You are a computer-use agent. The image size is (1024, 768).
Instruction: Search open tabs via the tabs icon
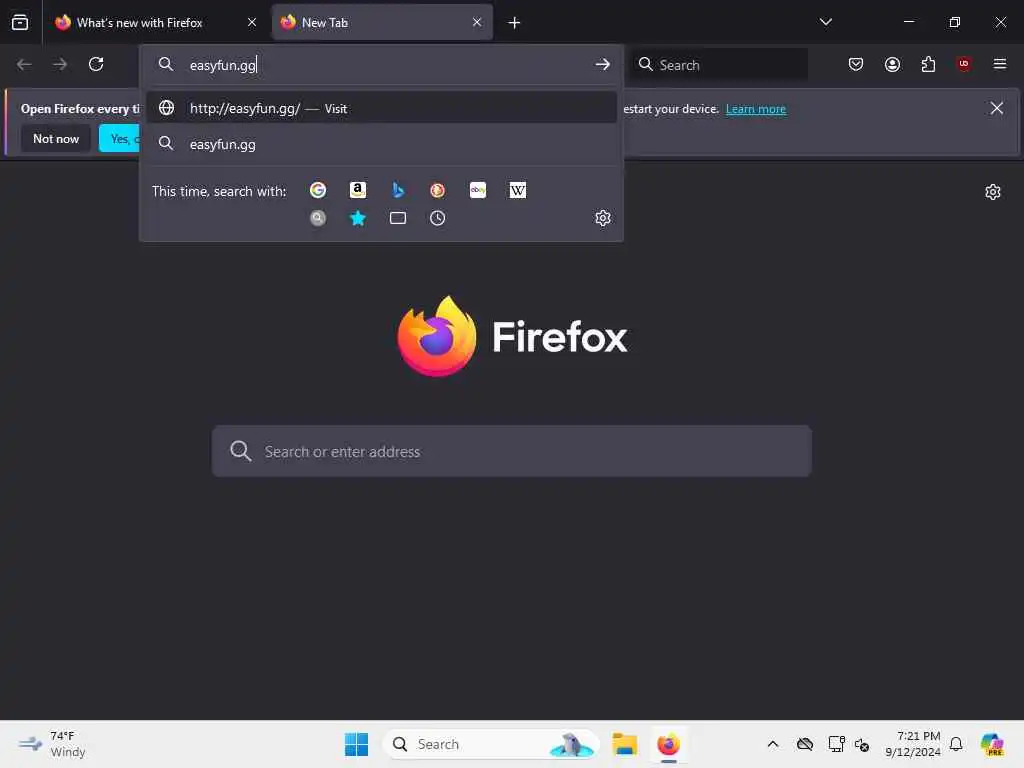pos(398,218)
